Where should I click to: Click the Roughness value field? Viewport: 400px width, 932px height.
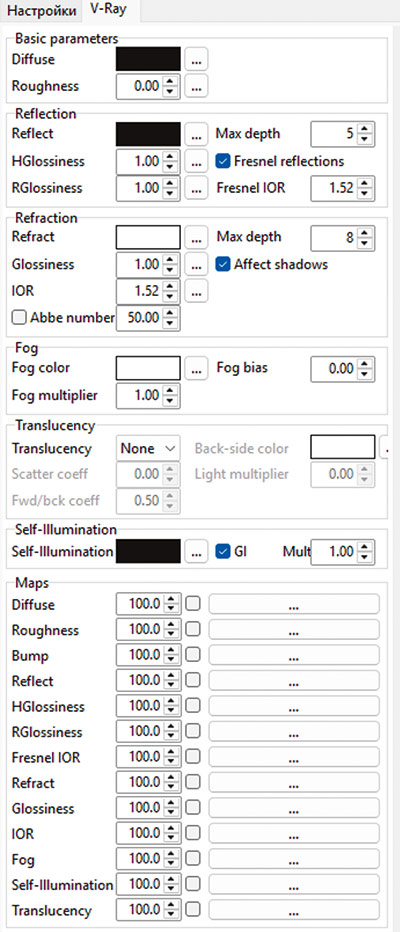click(139, 87)
